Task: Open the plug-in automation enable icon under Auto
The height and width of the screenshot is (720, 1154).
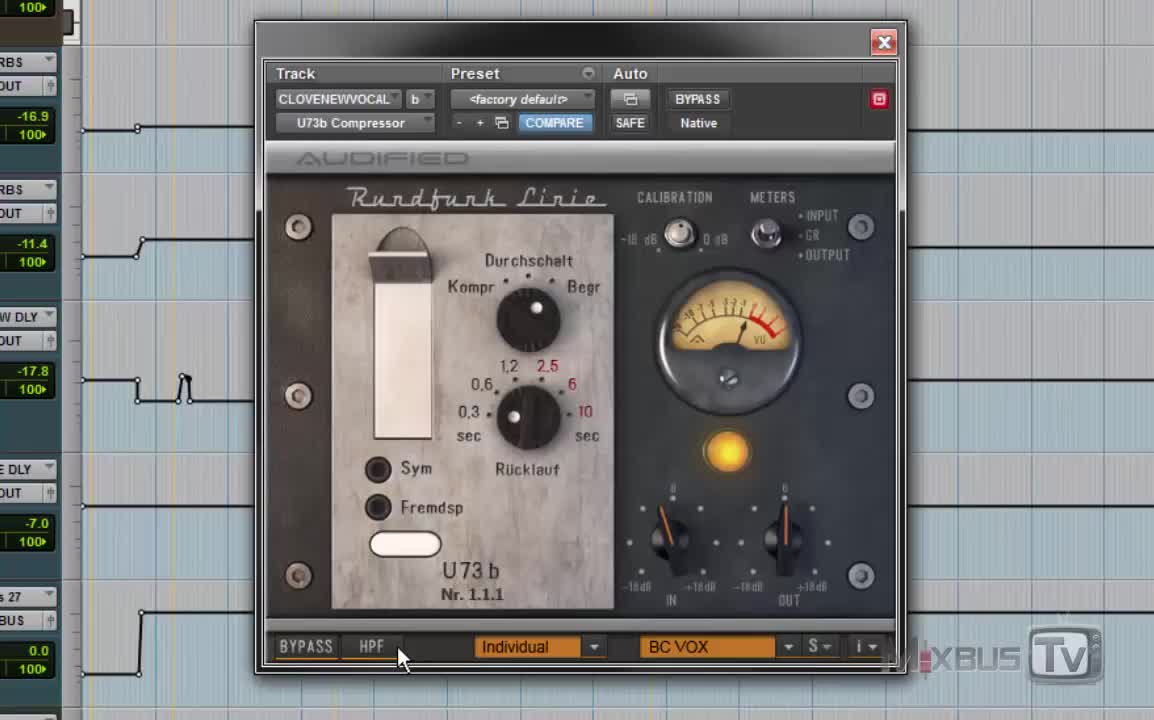Action: click(x=630, y=99)
